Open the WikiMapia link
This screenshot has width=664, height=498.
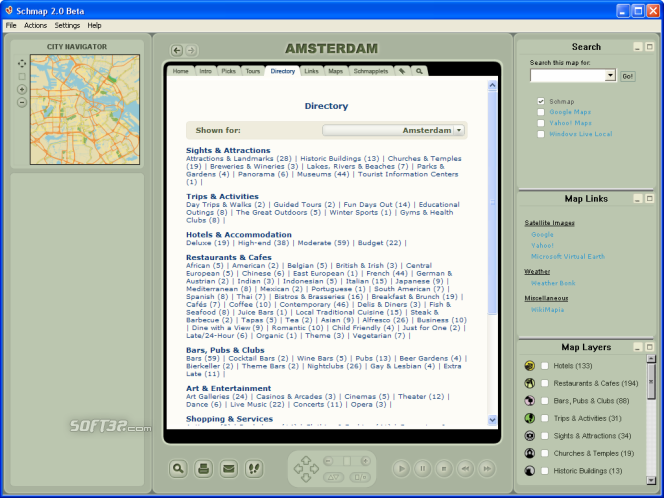point(547,310)
